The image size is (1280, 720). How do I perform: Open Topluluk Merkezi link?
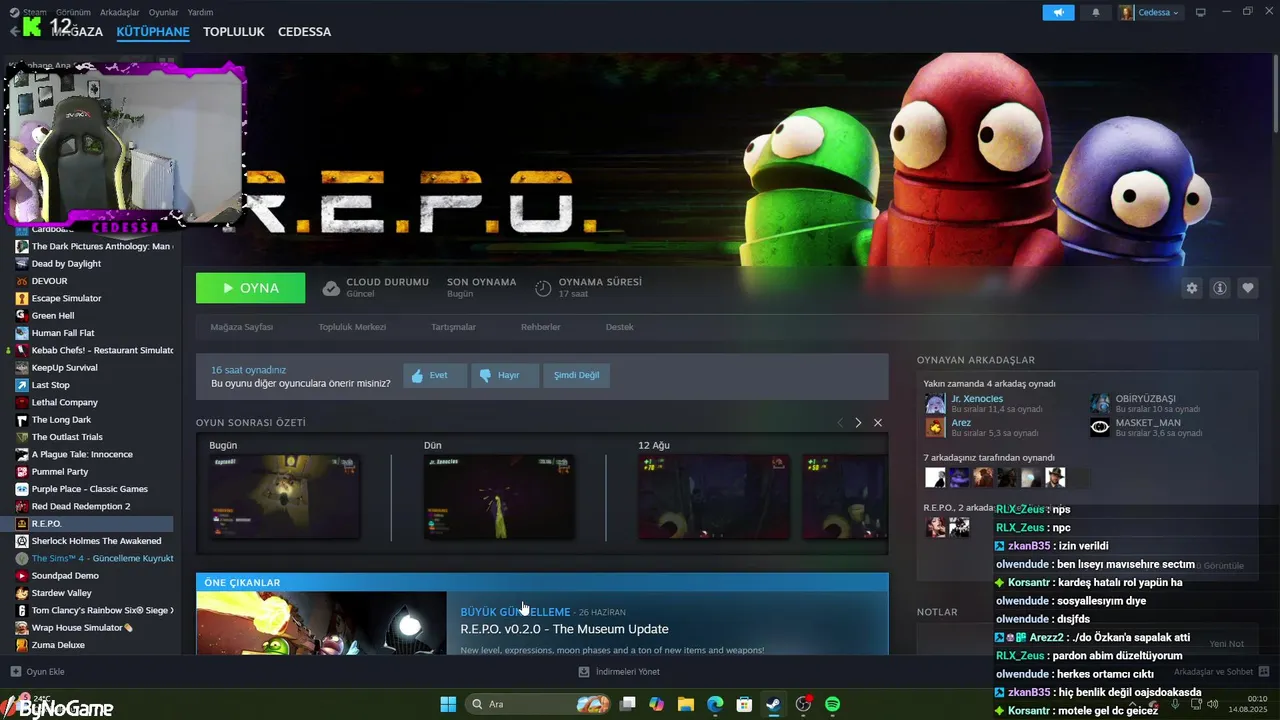coord(352,327)
